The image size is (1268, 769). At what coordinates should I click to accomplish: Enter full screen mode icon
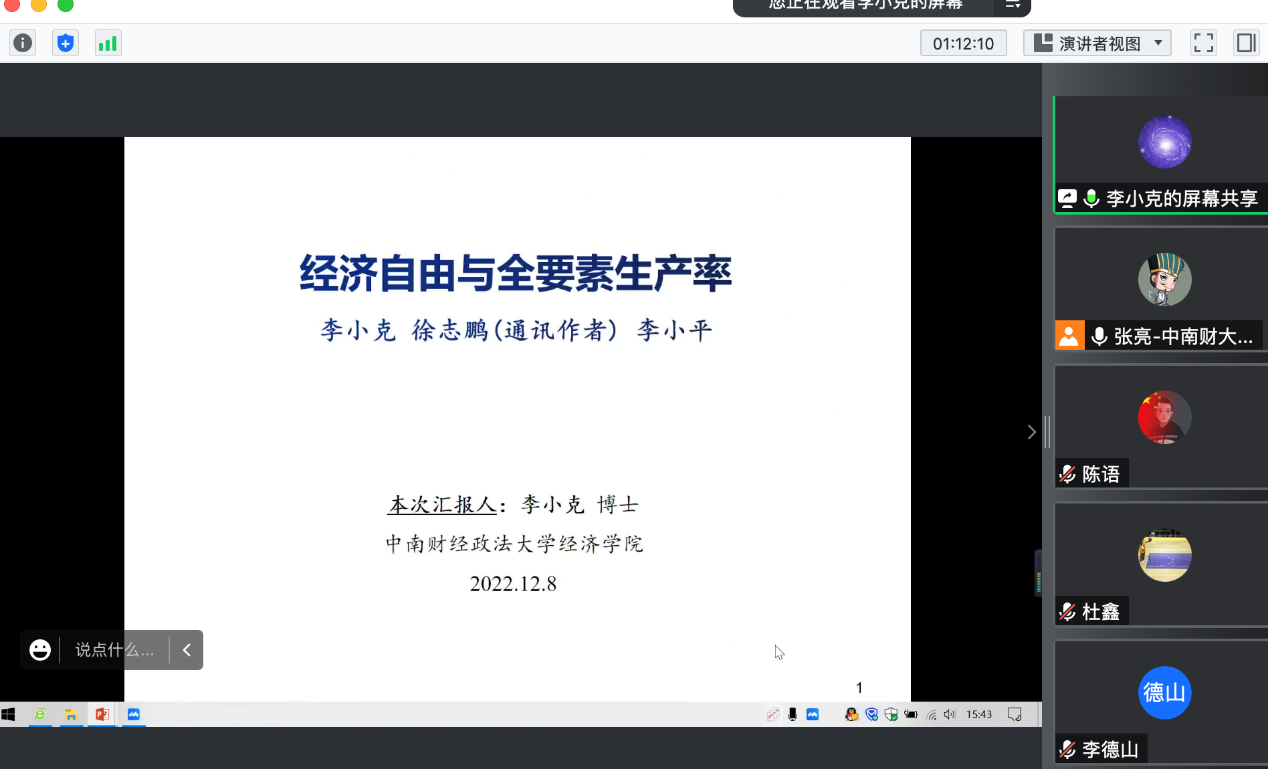click(x=1203, y=43)
